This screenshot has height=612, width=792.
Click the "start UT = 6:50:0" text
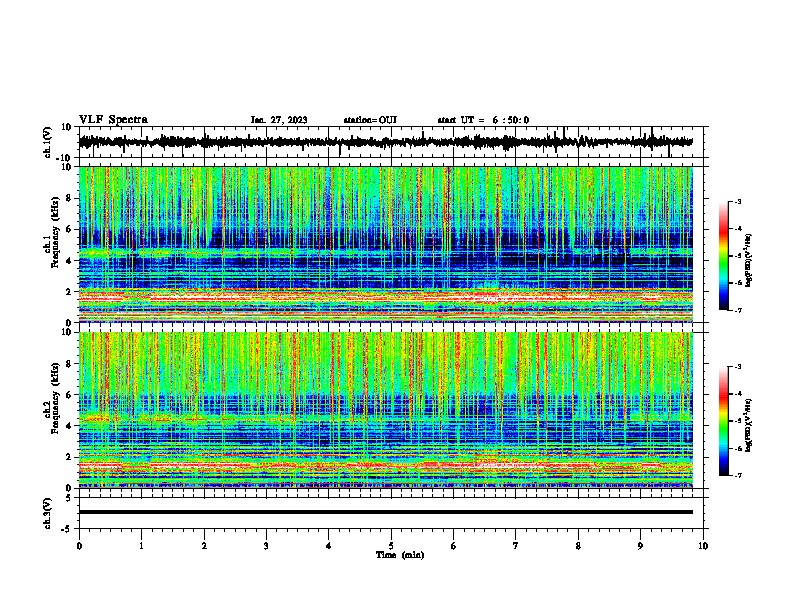coord(483,120)
